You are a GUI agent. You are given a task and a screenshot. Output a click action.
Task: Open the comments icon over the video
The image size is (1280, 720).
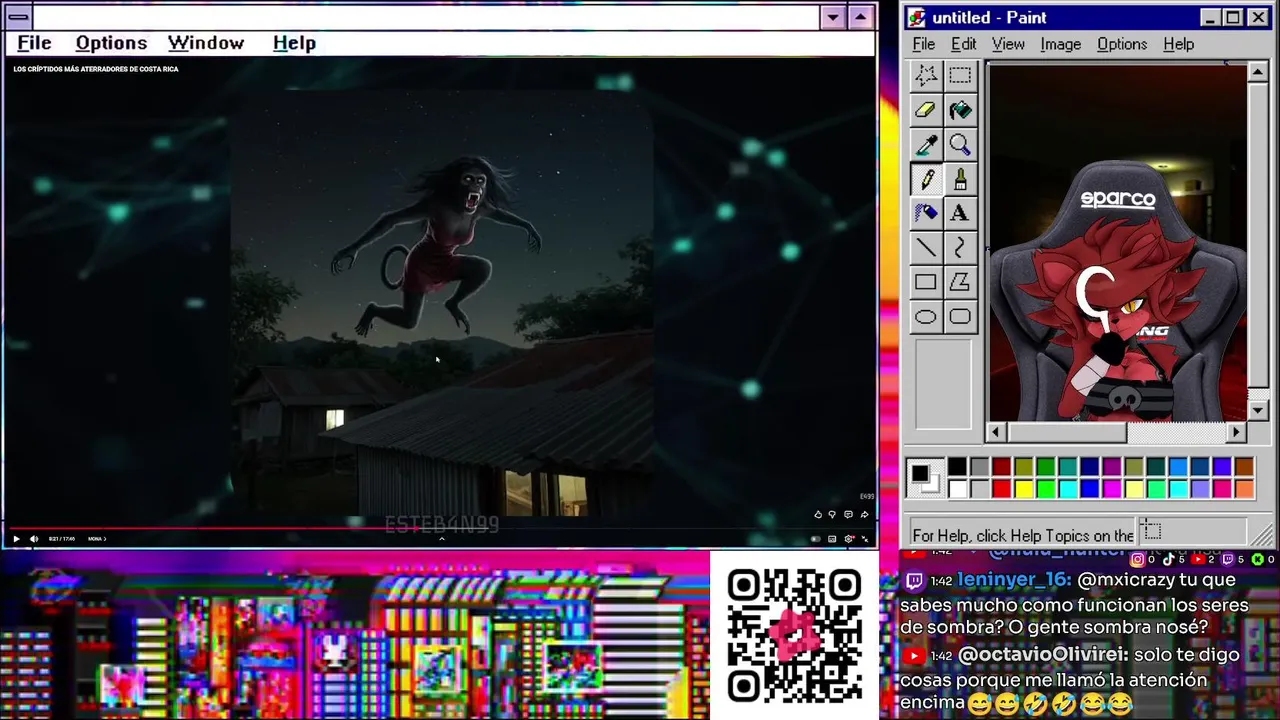click(x=848, y=514)
